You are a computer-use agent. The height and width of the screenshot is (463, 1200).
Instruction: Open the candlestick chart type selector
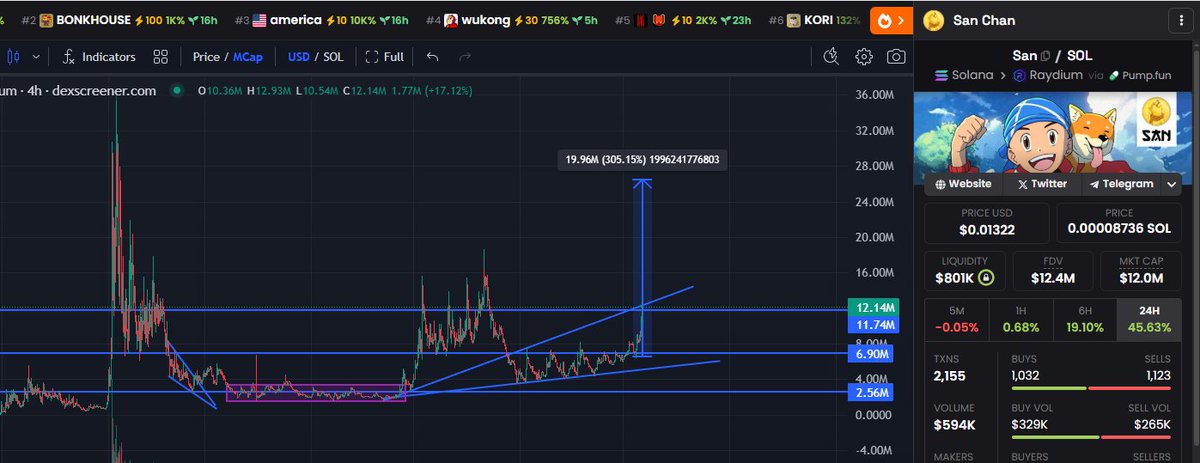coord(14,57)
